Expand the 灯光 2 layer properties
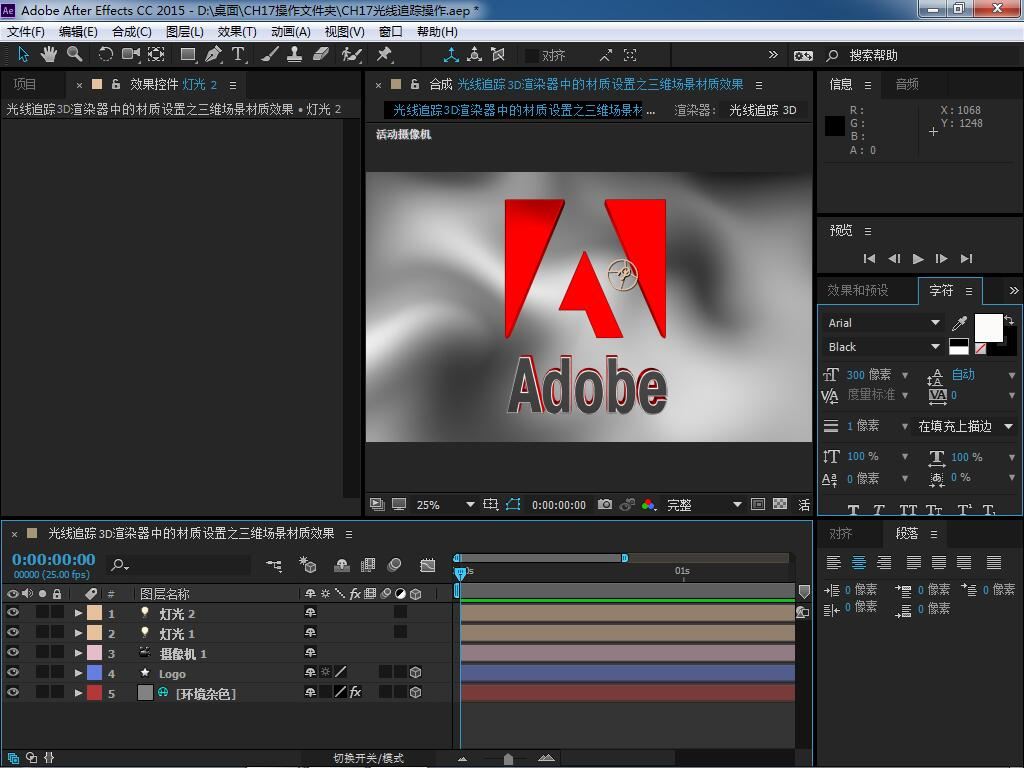The image size is (1024, 768). click(78, 613)
